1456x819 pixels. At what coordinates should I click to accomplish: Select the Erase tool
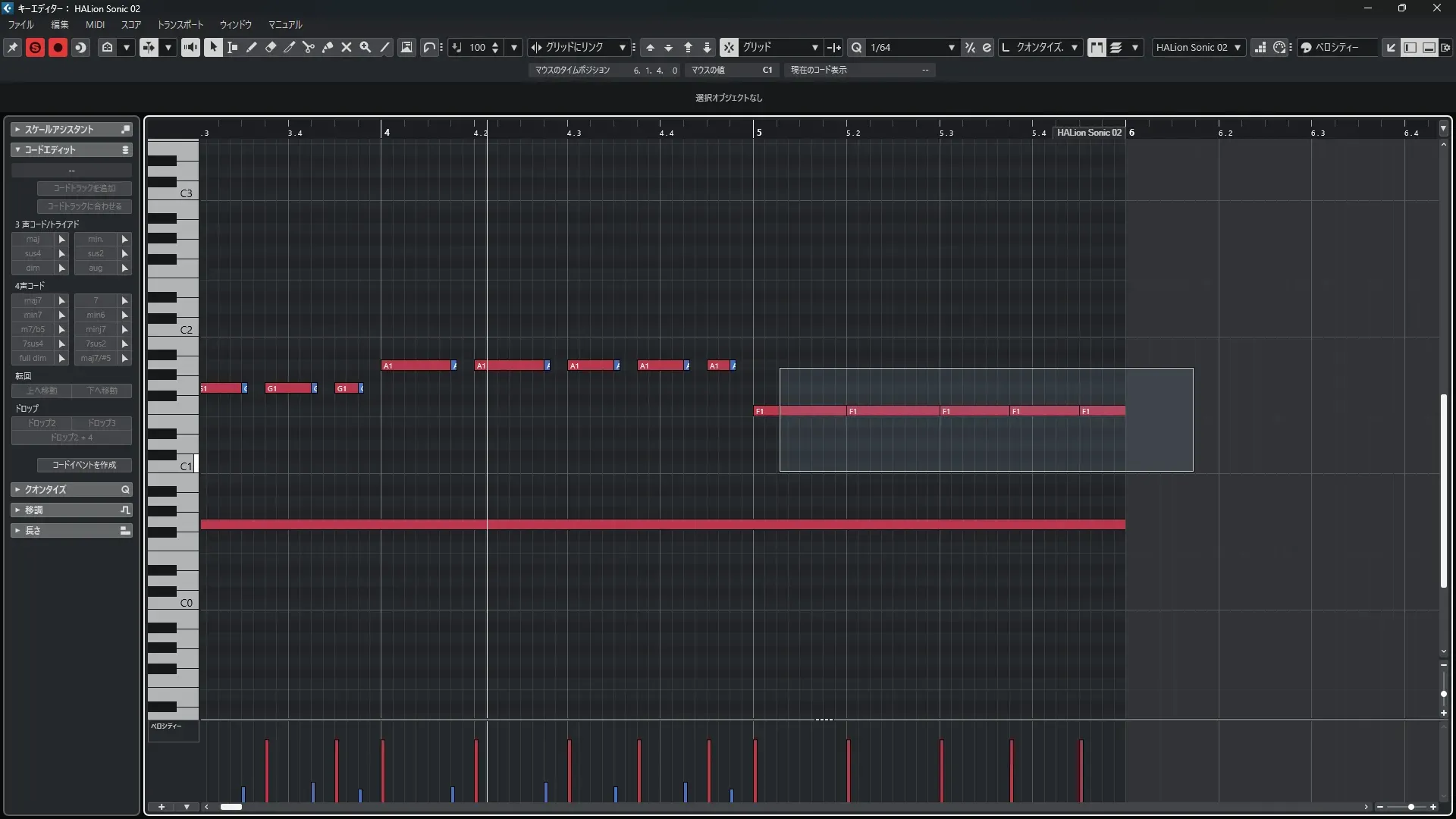[x=270, y=47]
